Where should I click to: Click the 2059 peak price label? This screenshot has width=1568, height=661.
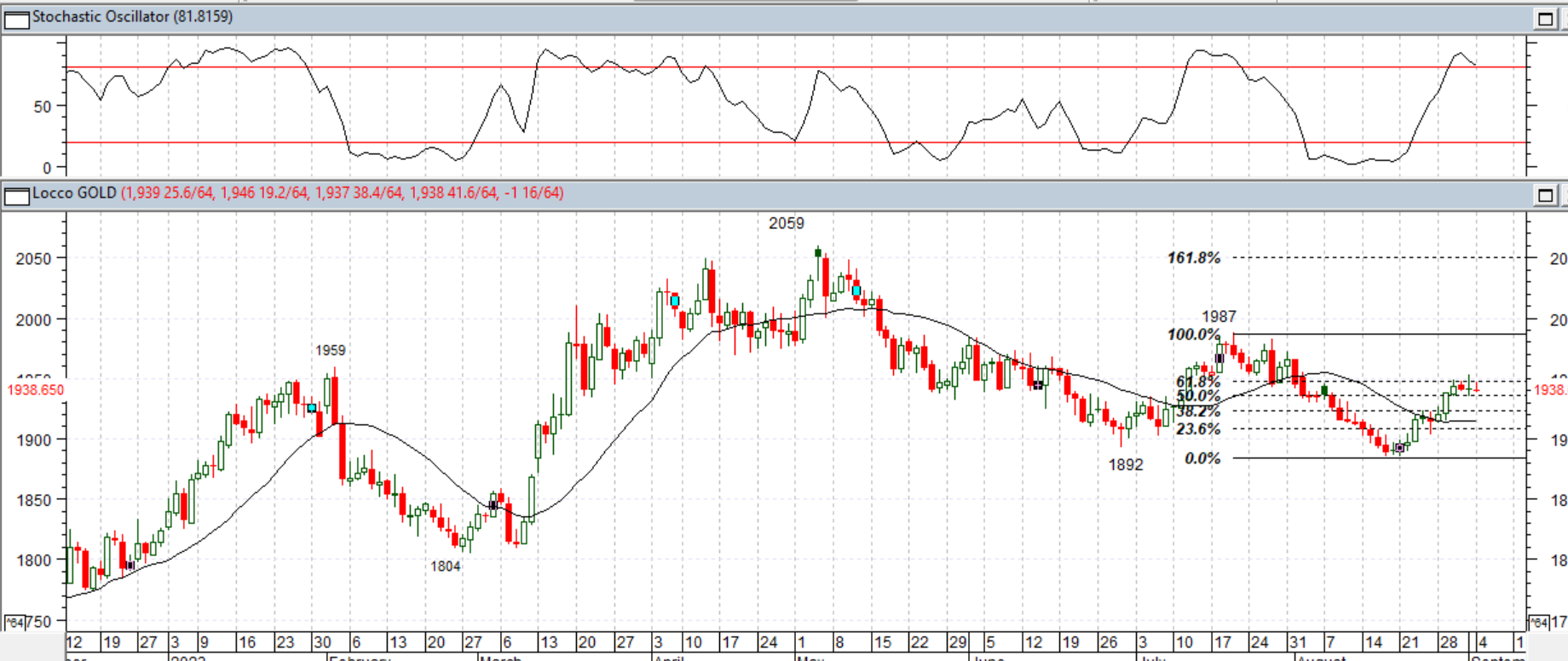786,223
